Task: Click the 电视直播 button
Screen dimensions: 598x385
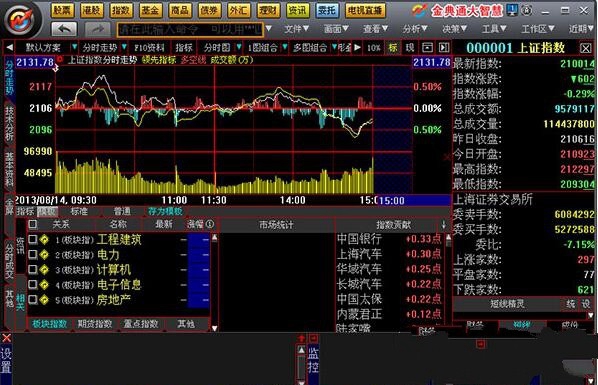Action: 365,10
